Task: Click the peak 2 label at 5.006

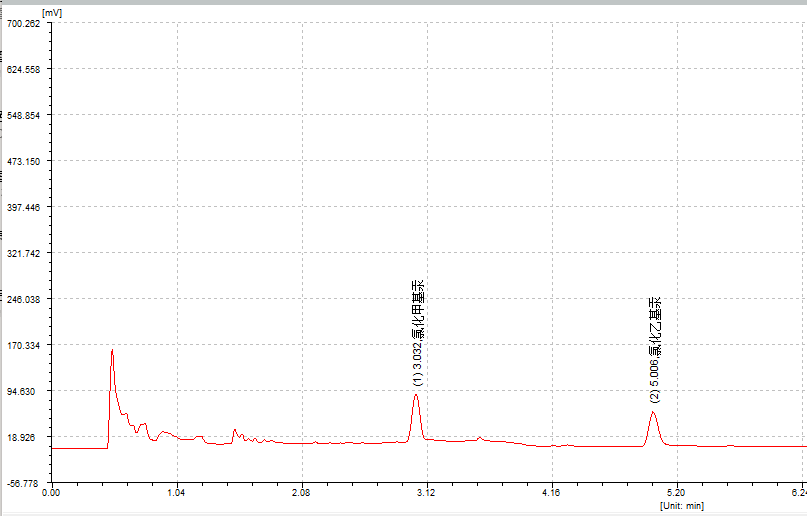Action: tap(655, 349)
